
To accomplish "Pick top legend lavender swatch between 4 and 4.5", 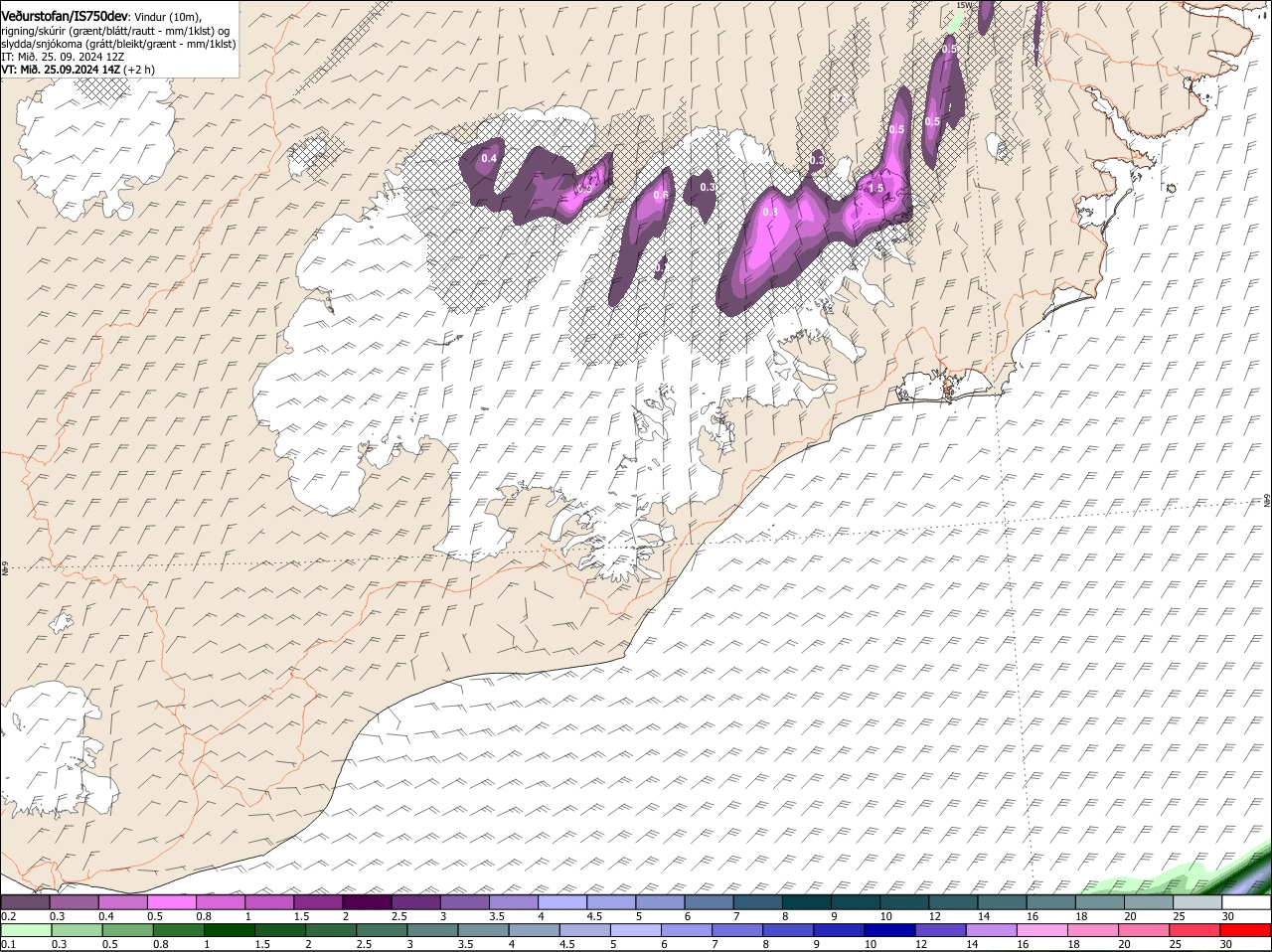I will coord(562,902).
